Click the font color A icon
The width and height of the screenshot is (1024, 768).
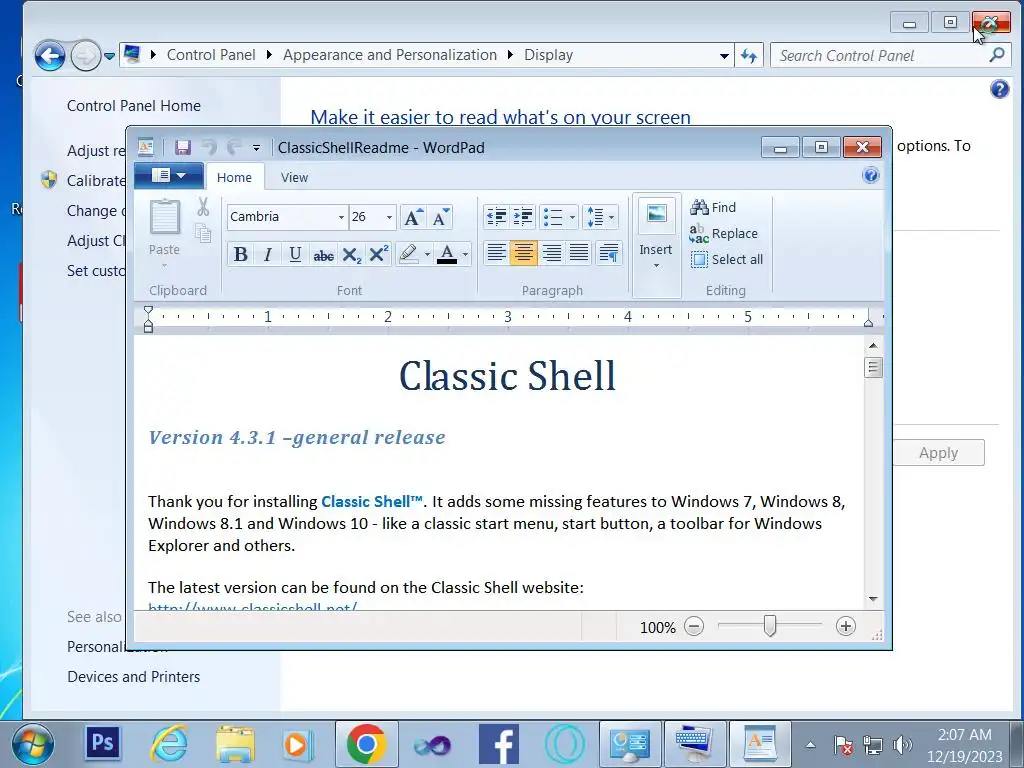point(447,254)
